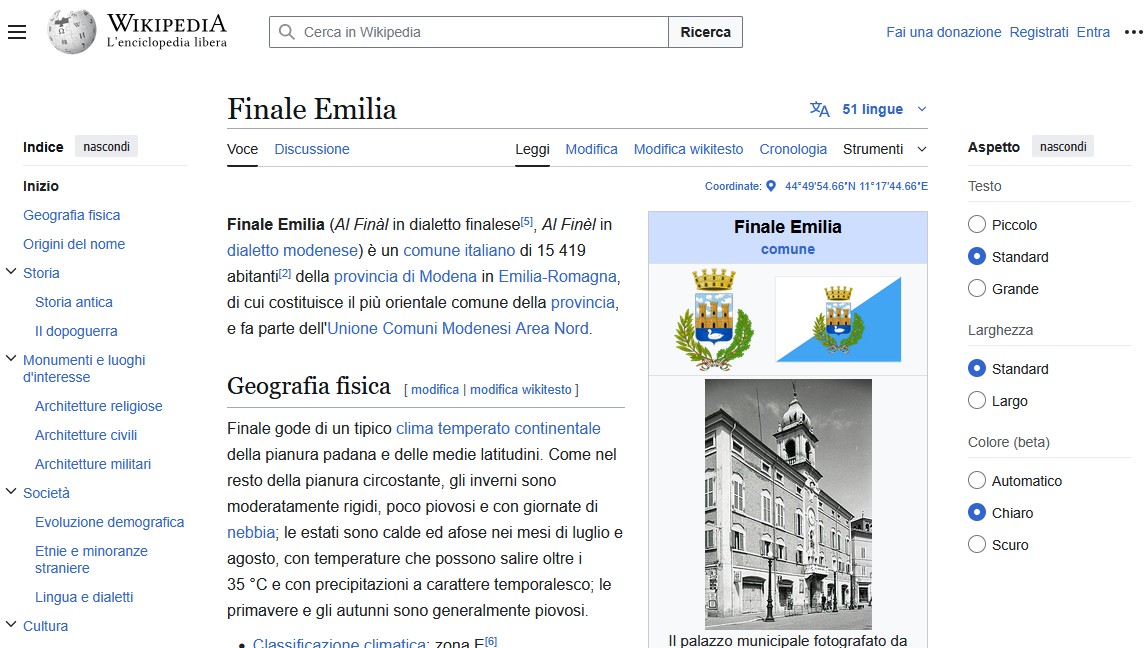Open the languages icon beside 51 lingue
This screenshot has height=648, width=1147.
click(x=821, y=108)
